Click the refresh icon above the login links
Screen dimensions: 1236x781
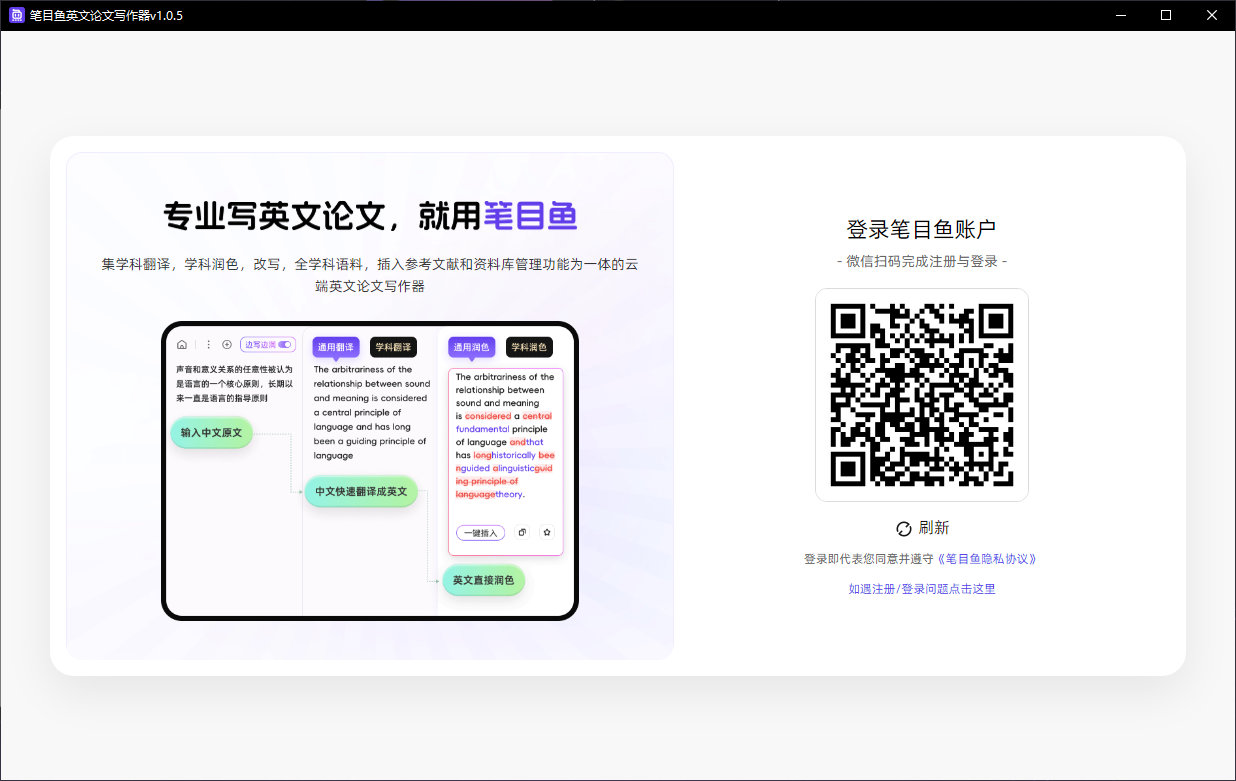pyautogui.click(x=903, y=528)
